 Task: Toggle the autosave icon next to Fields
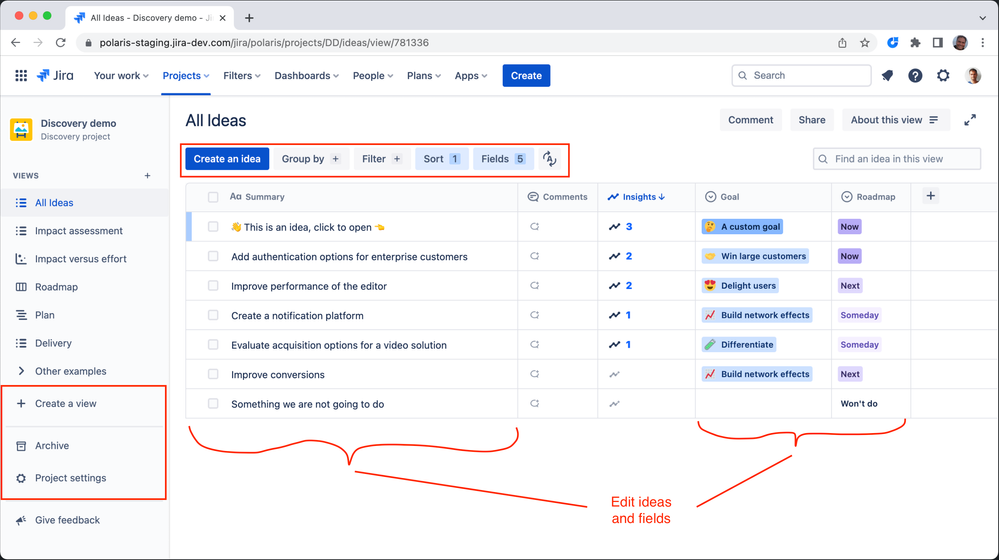[549, 159]
